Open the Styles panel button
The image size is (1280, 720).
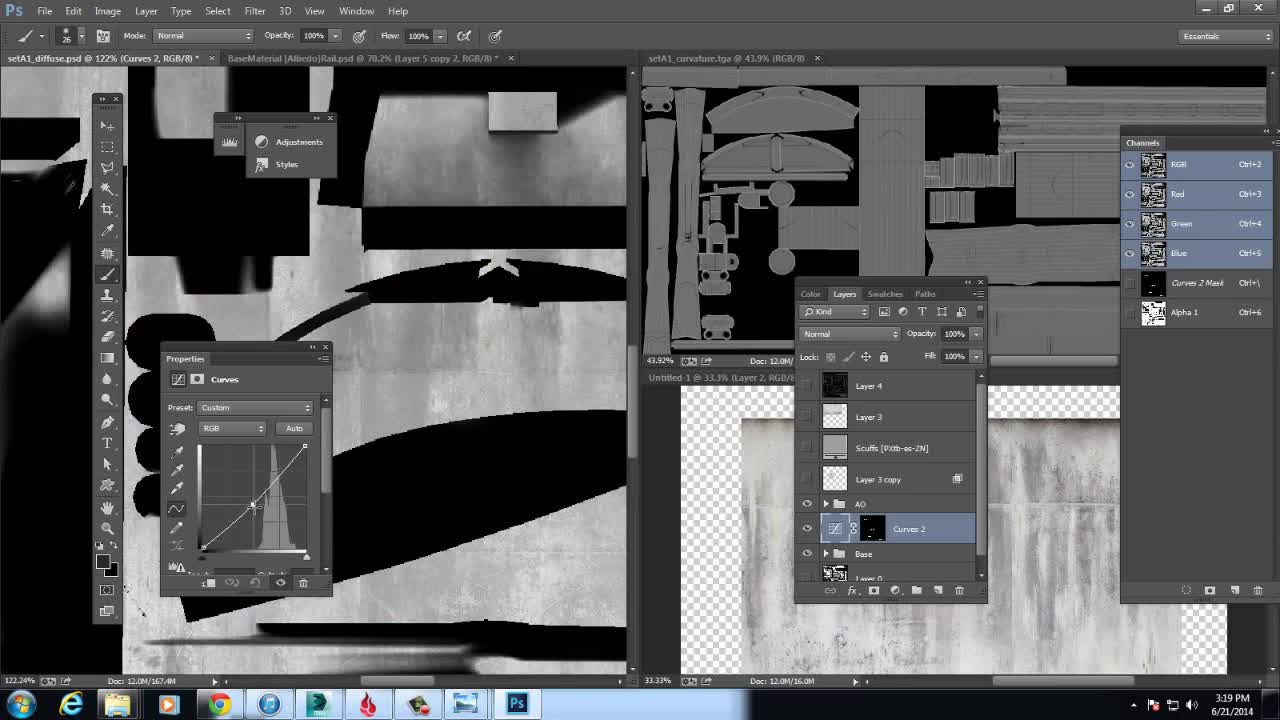pyautogui.click(x=276, y=164)
